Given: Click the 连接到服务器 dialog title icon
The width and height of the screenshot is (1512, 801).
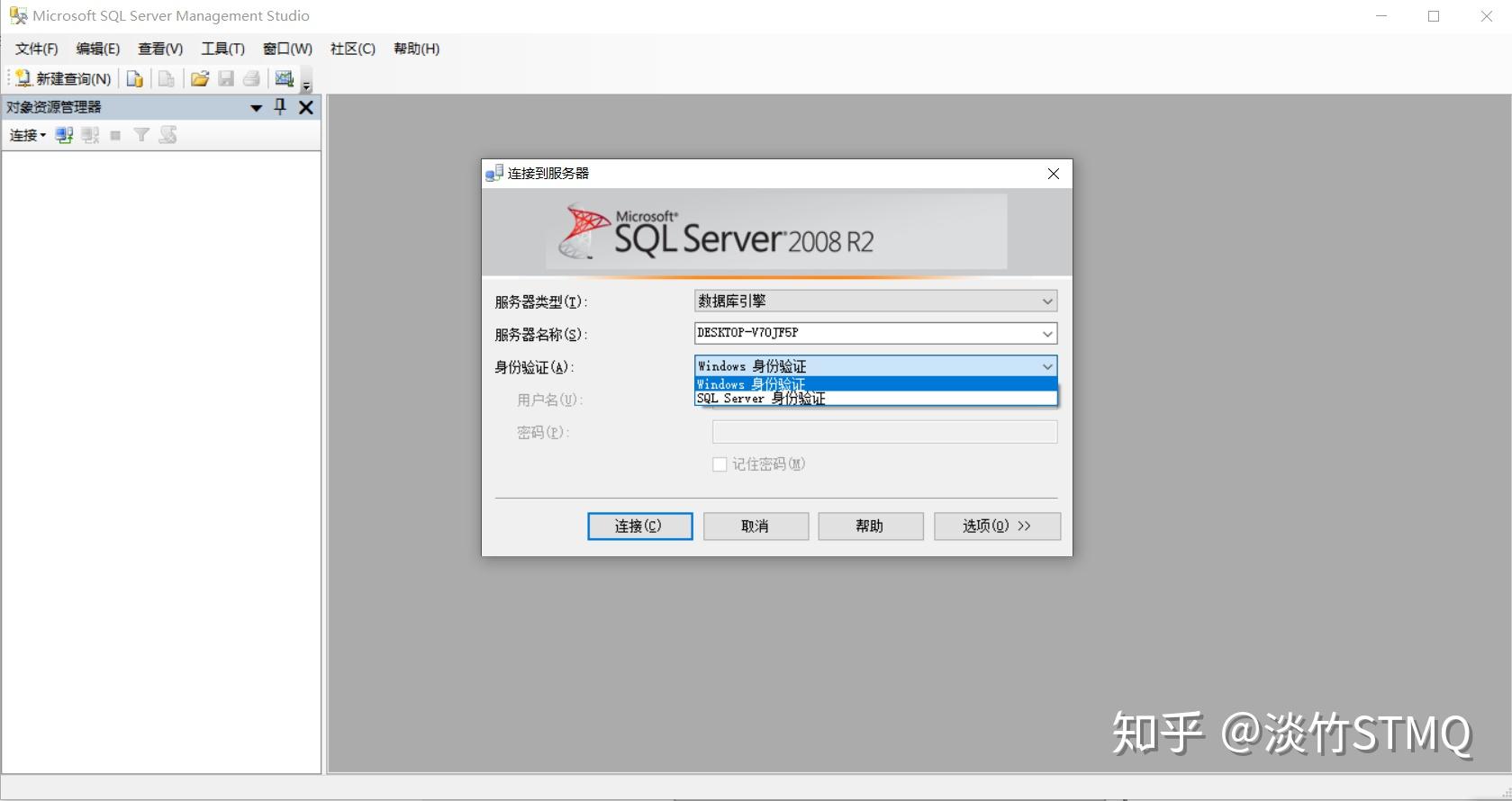Looking at the screenshot, I should coord(493,173).
